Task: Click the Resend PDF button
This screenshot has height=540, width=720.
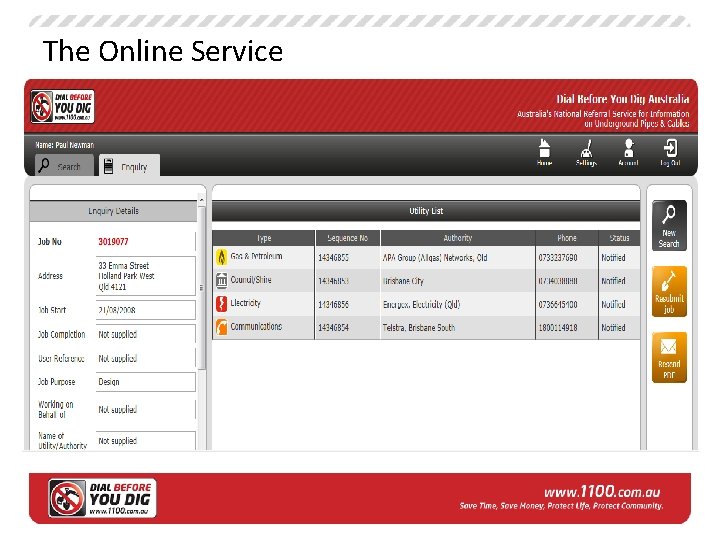Action: 669,357
